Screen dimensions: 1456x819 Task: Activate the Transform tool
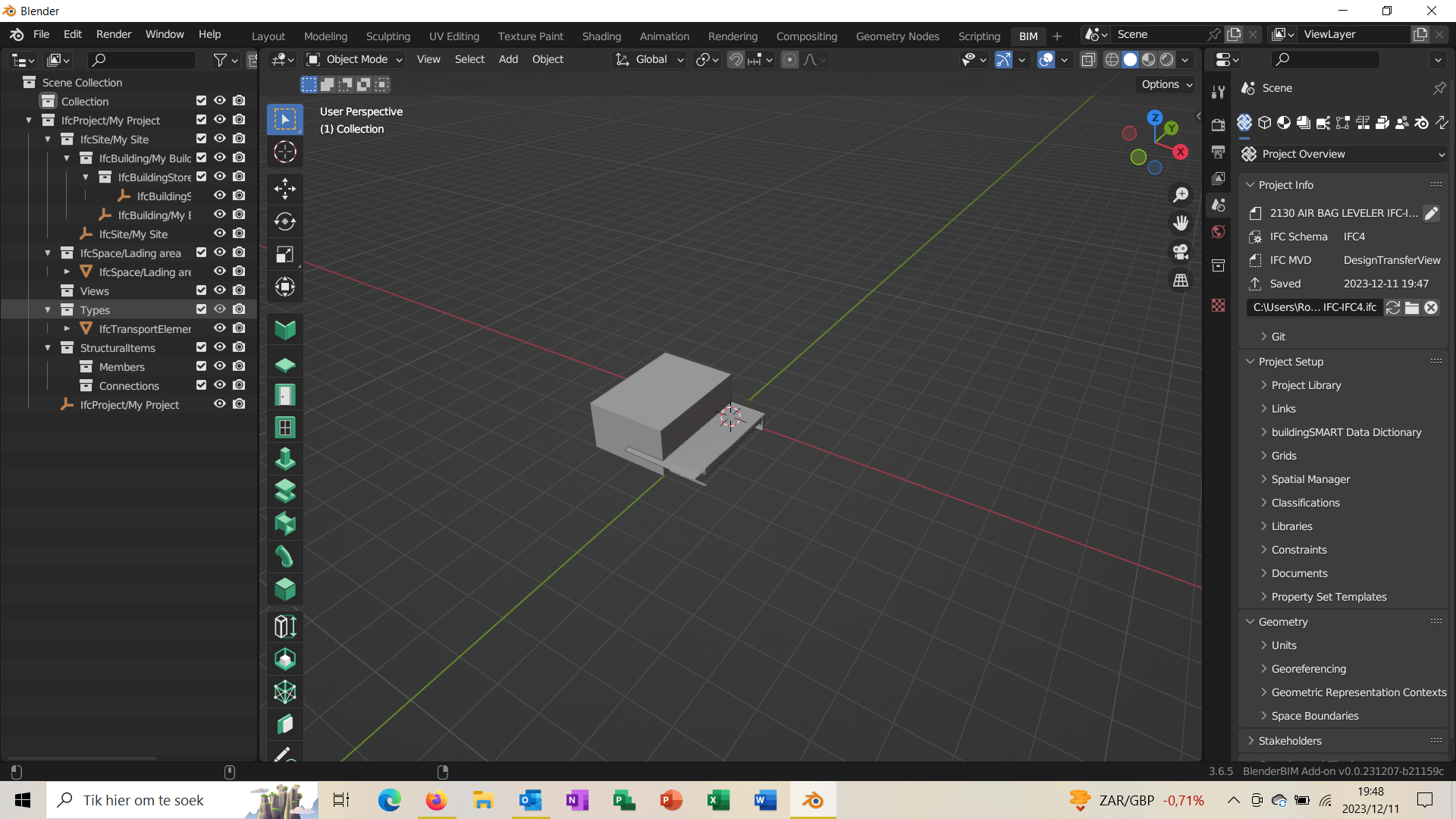[x=285, y=287]
